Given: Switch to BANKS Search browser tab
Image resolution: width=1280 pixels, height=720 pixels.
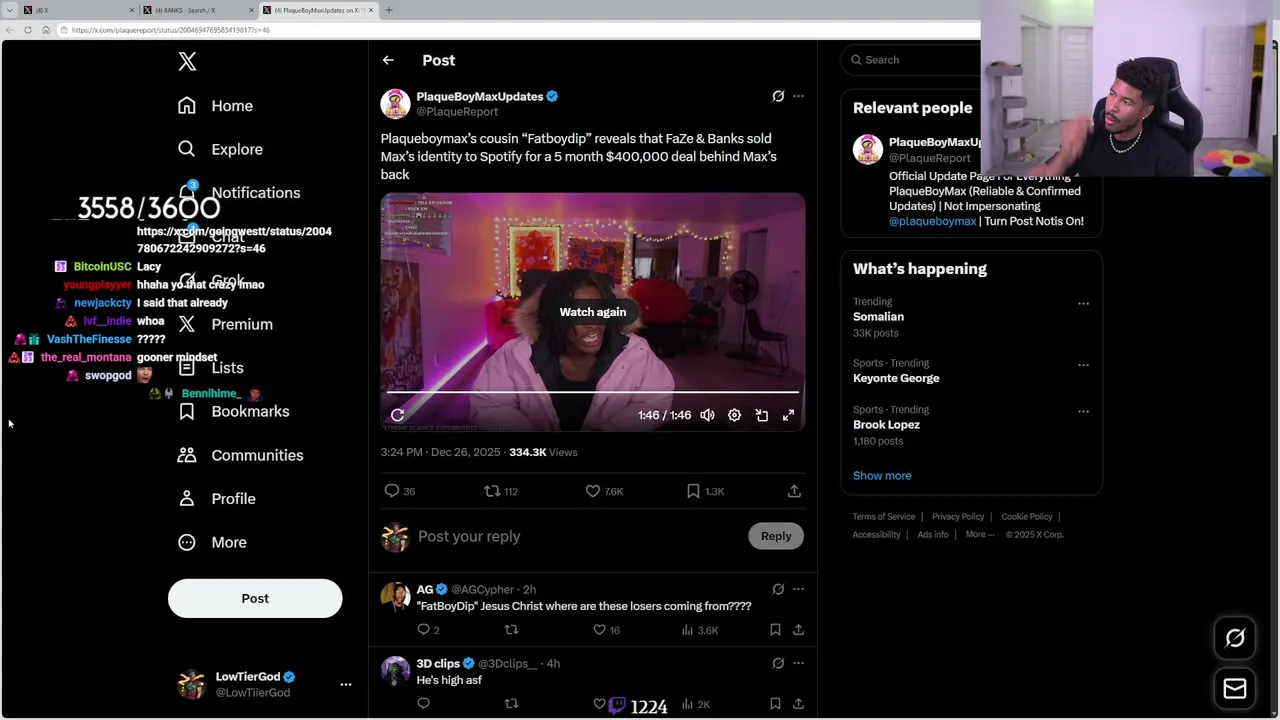Looking at the screenshot, I should (x=196, y=10).
